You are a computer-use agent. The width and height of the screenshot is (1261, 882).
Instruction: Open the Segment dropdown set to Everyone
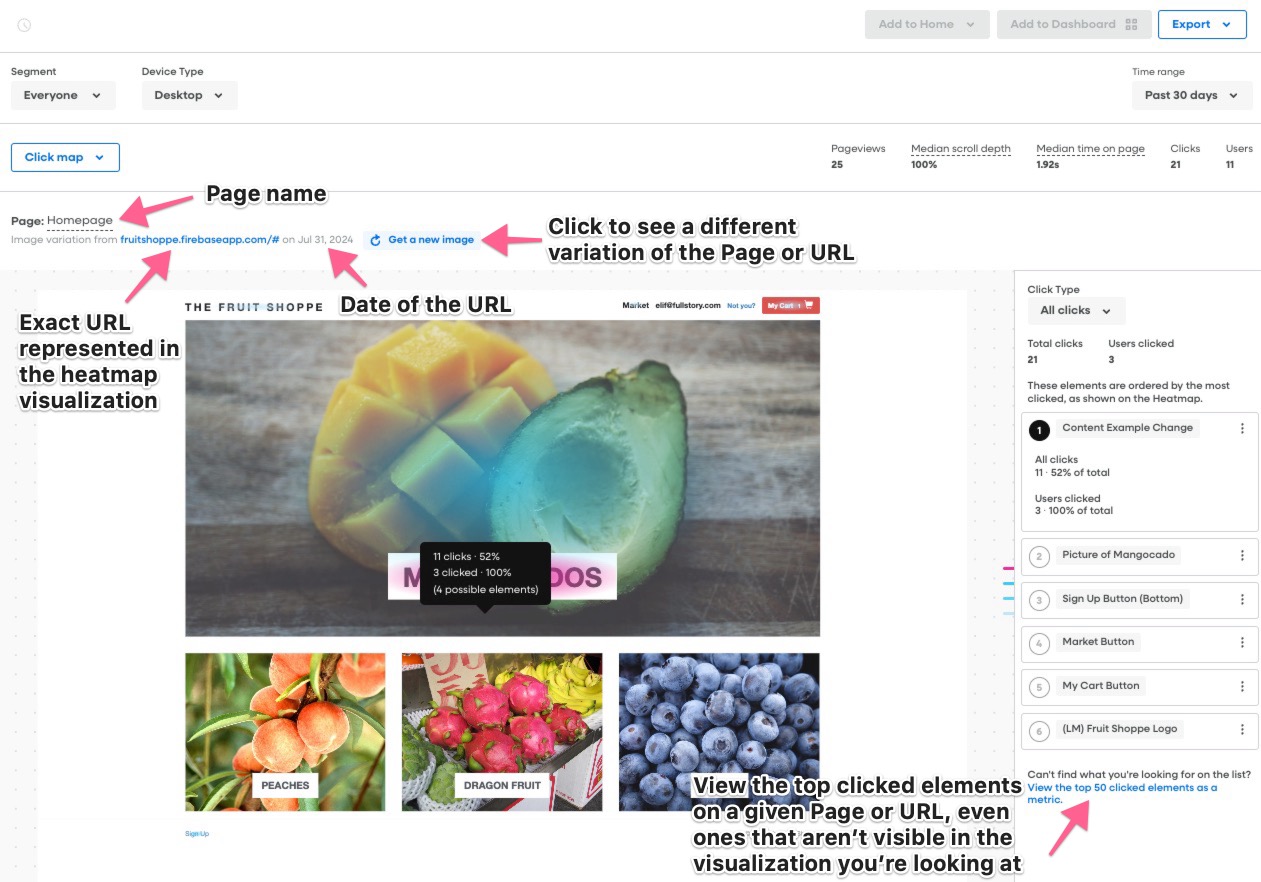point(63,96)
